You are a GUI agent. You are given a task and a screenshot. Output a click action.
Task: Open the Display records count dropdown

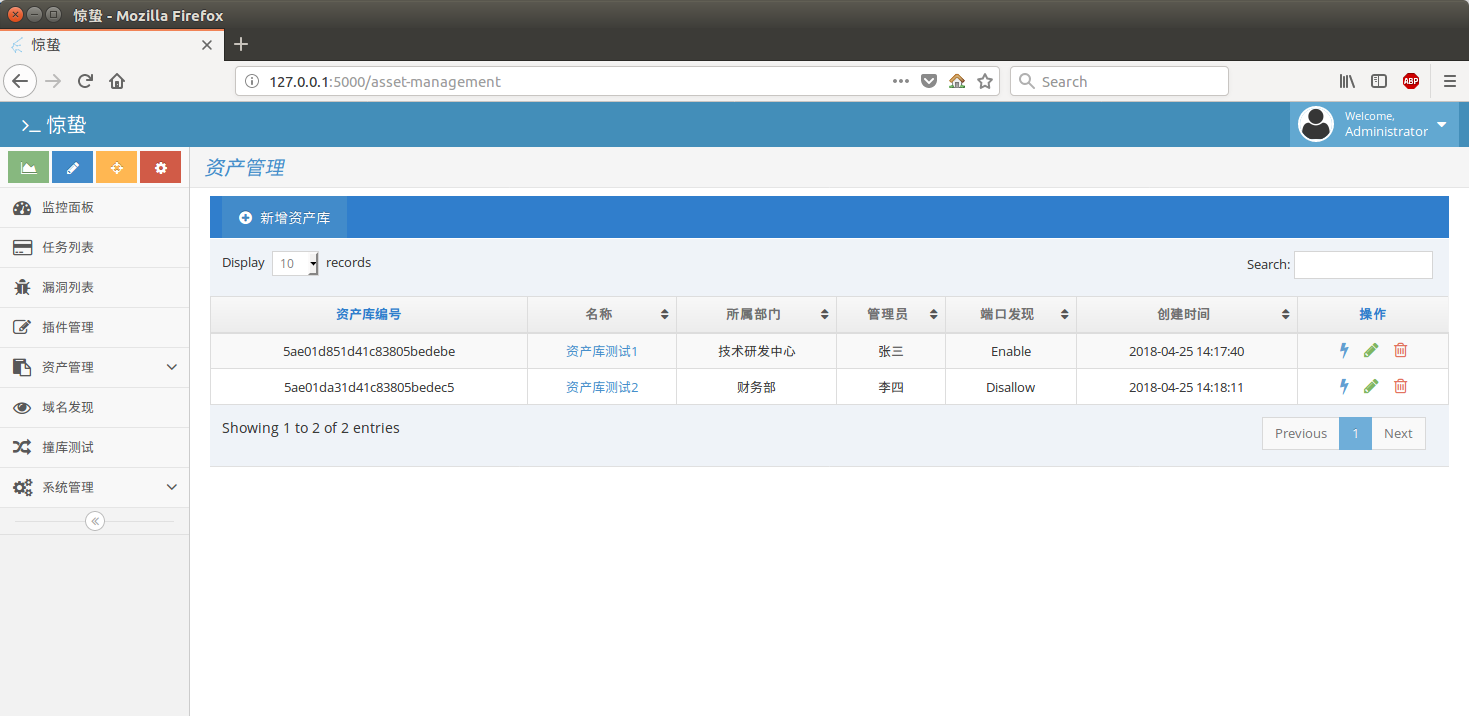294,262
